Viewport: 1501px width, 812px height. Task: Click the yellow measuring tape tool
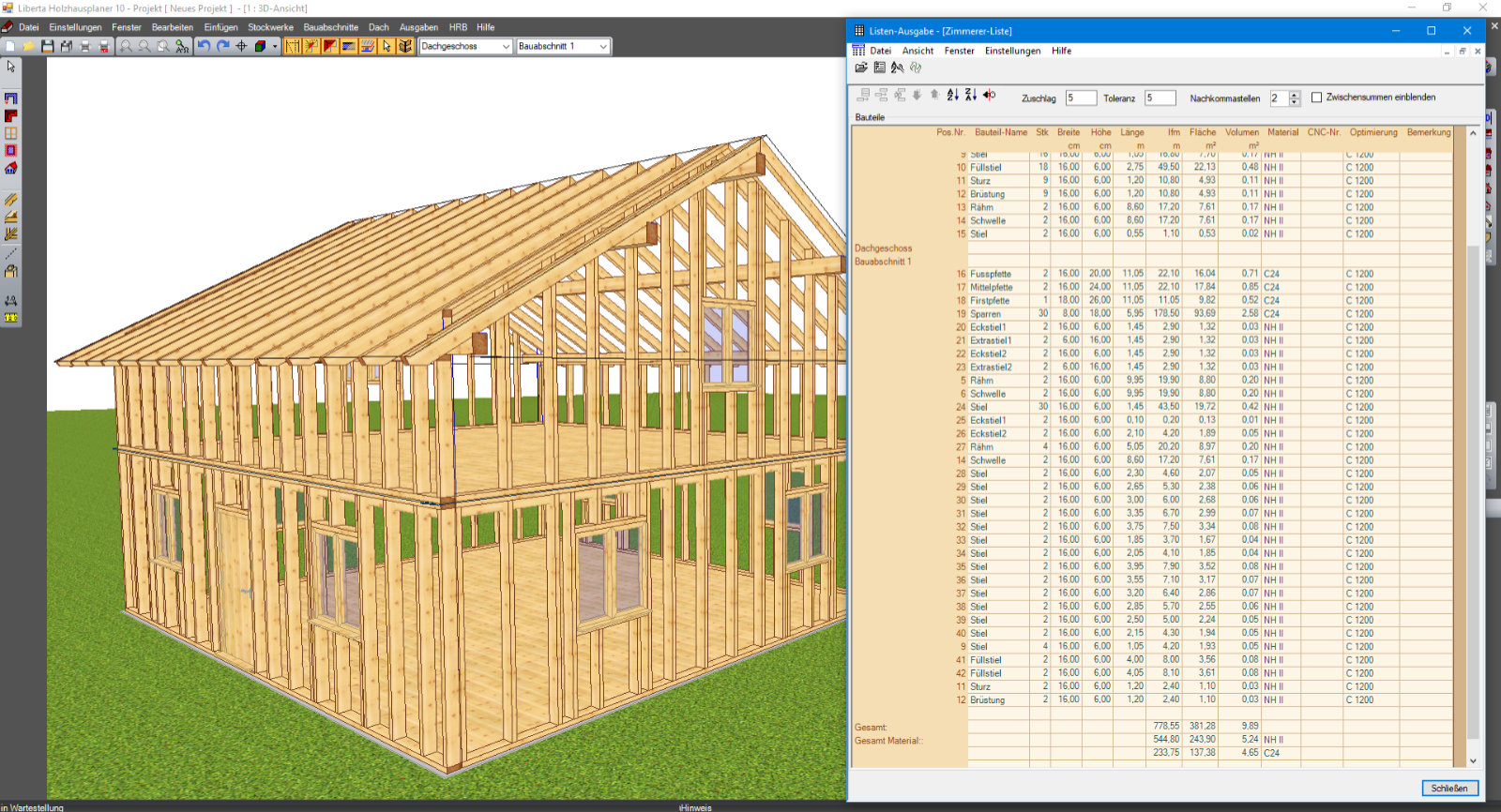click(11, 318)
